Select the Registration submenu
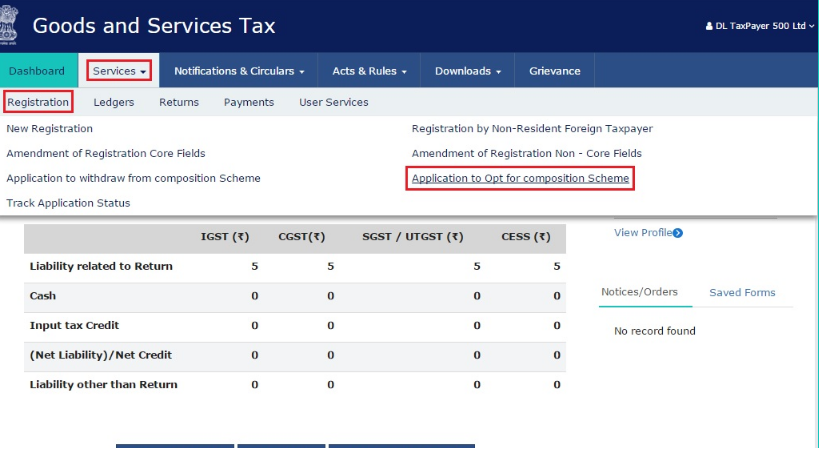This screenshot has height=468, width=821. (x=38, y=102)
